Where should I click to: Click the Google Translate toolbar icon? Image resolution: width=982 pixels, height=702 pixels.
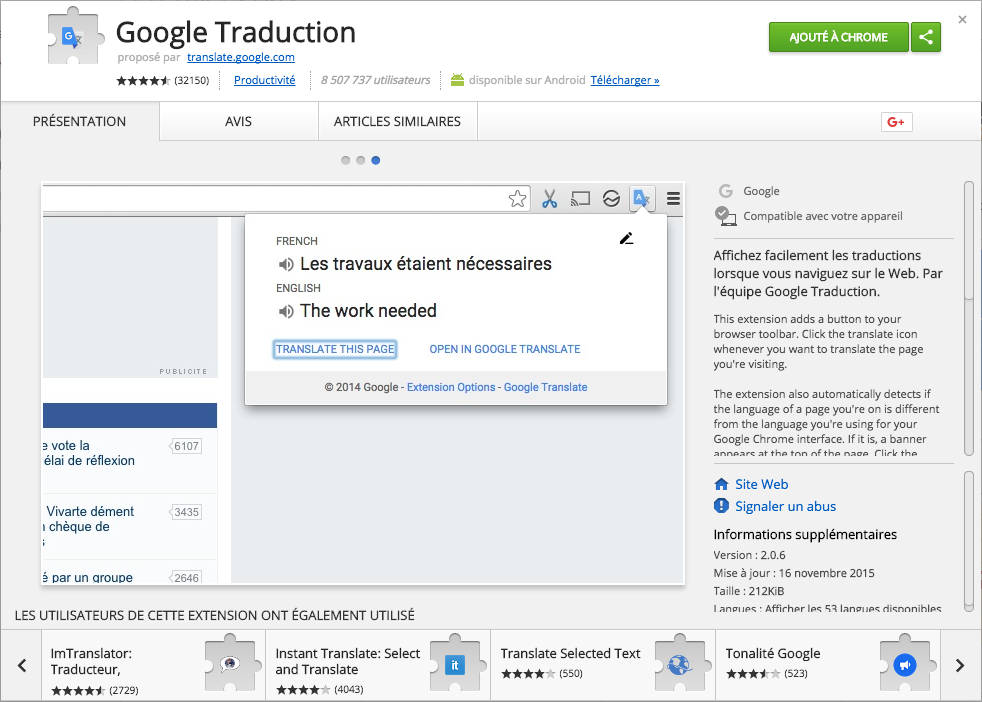point(641,199)
